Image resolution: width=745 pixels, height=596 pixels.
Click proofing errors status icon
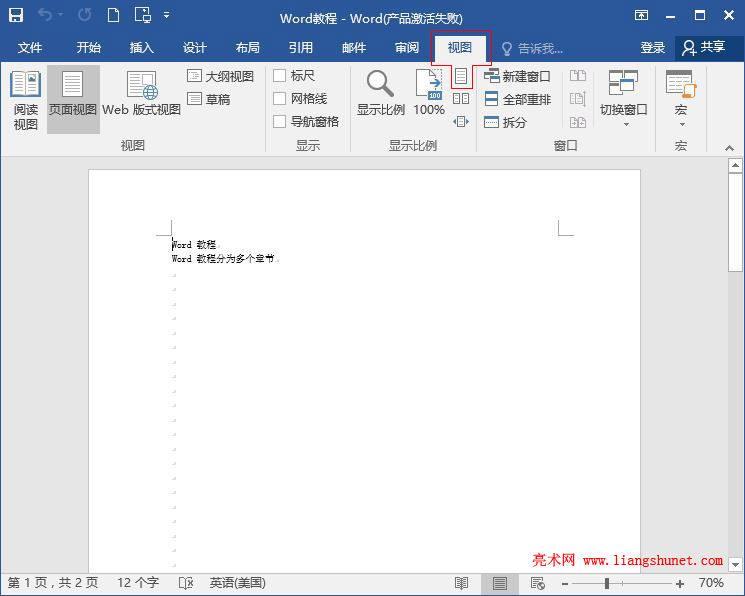(186, 583)
